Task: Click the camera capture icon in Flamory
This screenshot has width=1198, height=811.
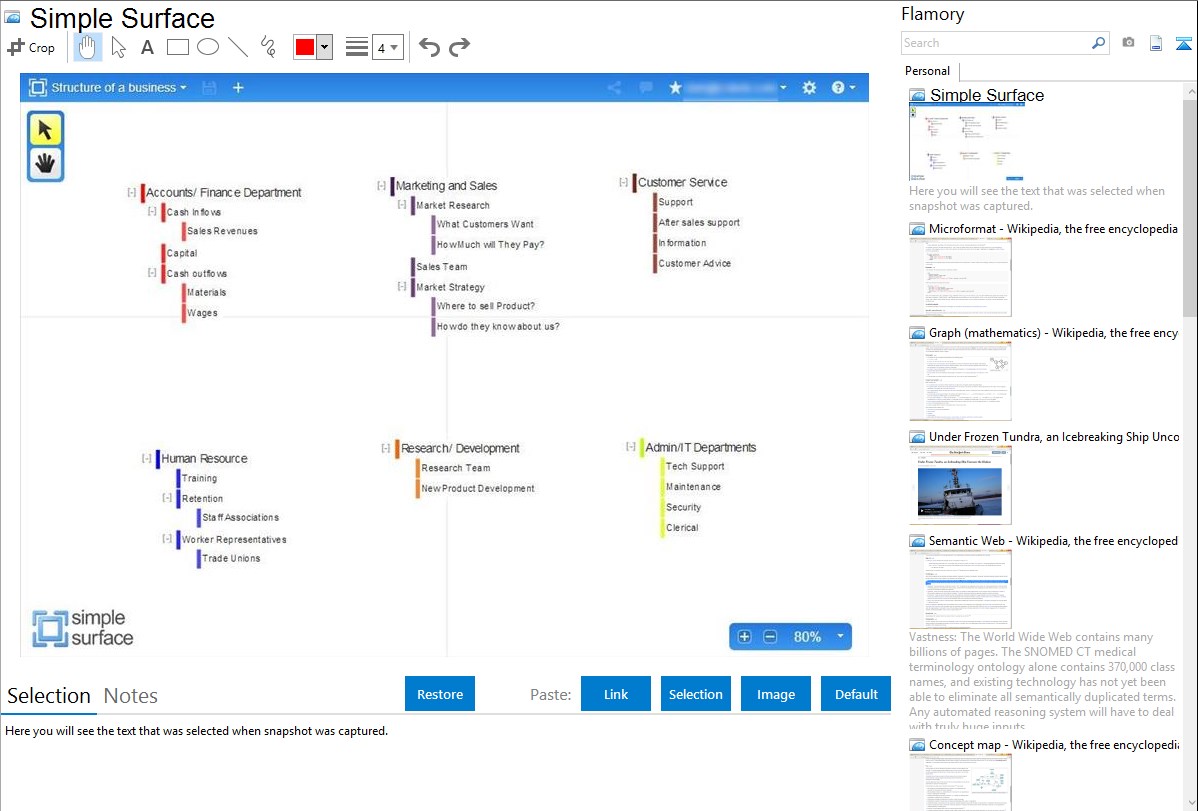Action: [x=1128, y=43]
